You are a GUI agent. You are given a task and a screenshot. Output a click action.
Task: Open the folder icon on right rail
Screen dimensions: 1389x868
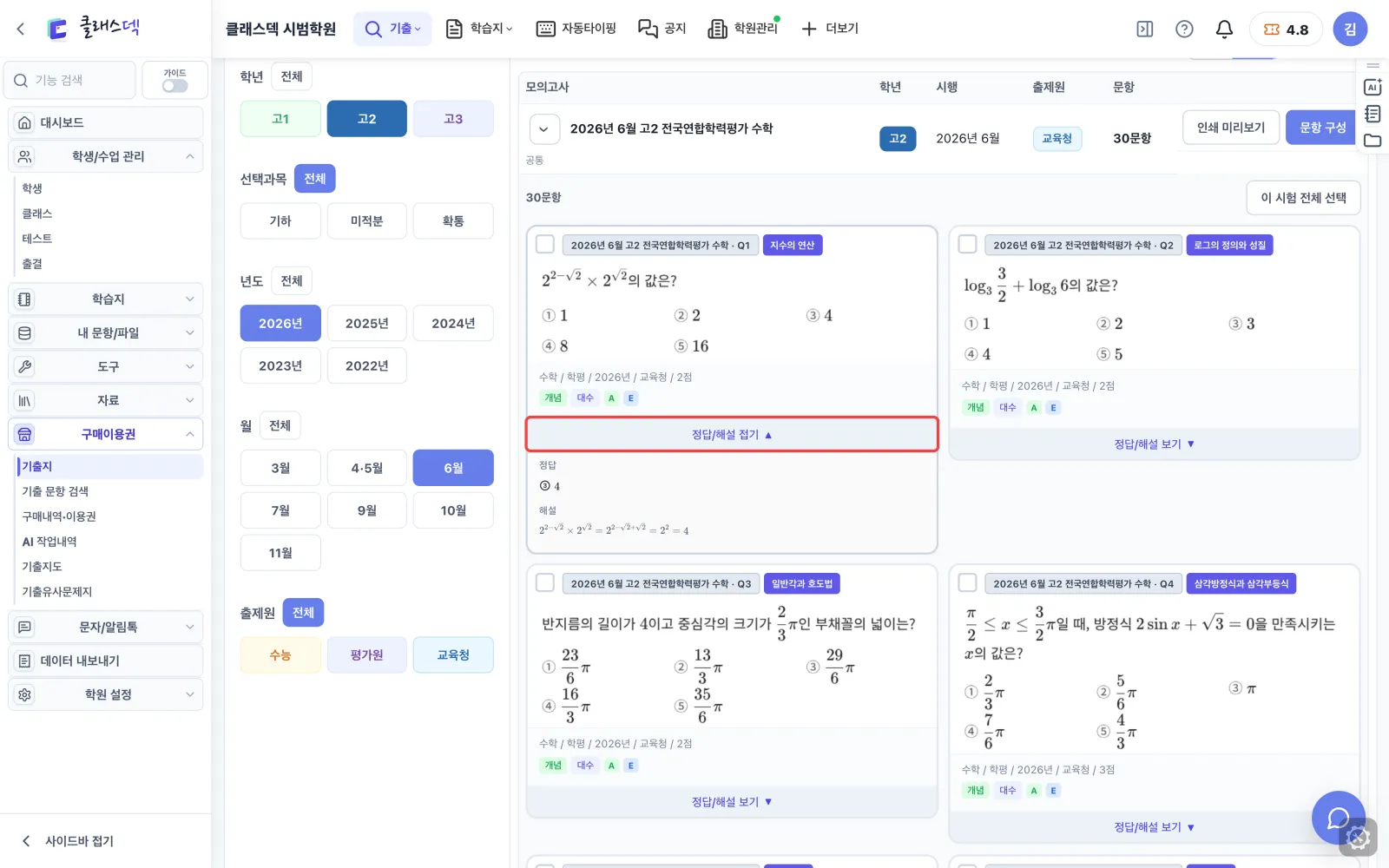coord(1373,141)
